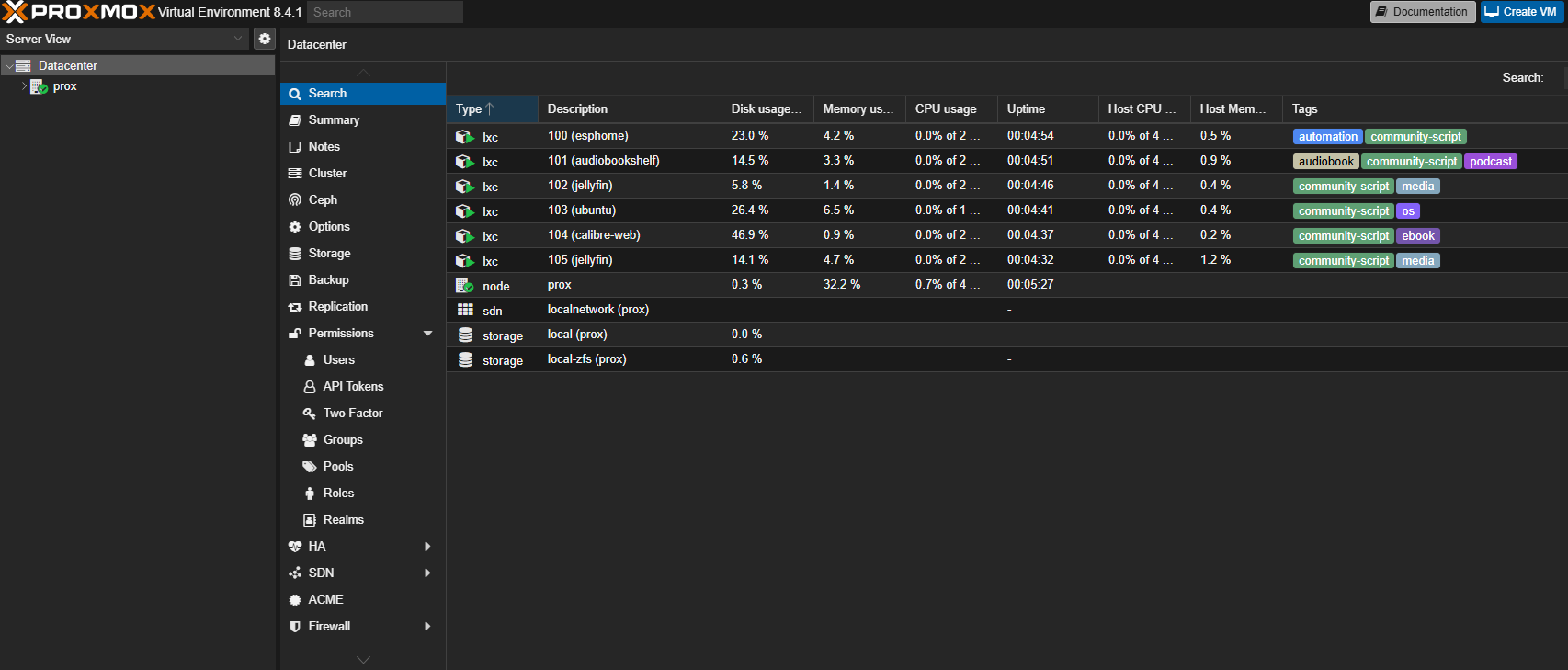Sort by the Tags column header
Viewport: 1568px width, 670px height.
click(x=1426, y=108)
